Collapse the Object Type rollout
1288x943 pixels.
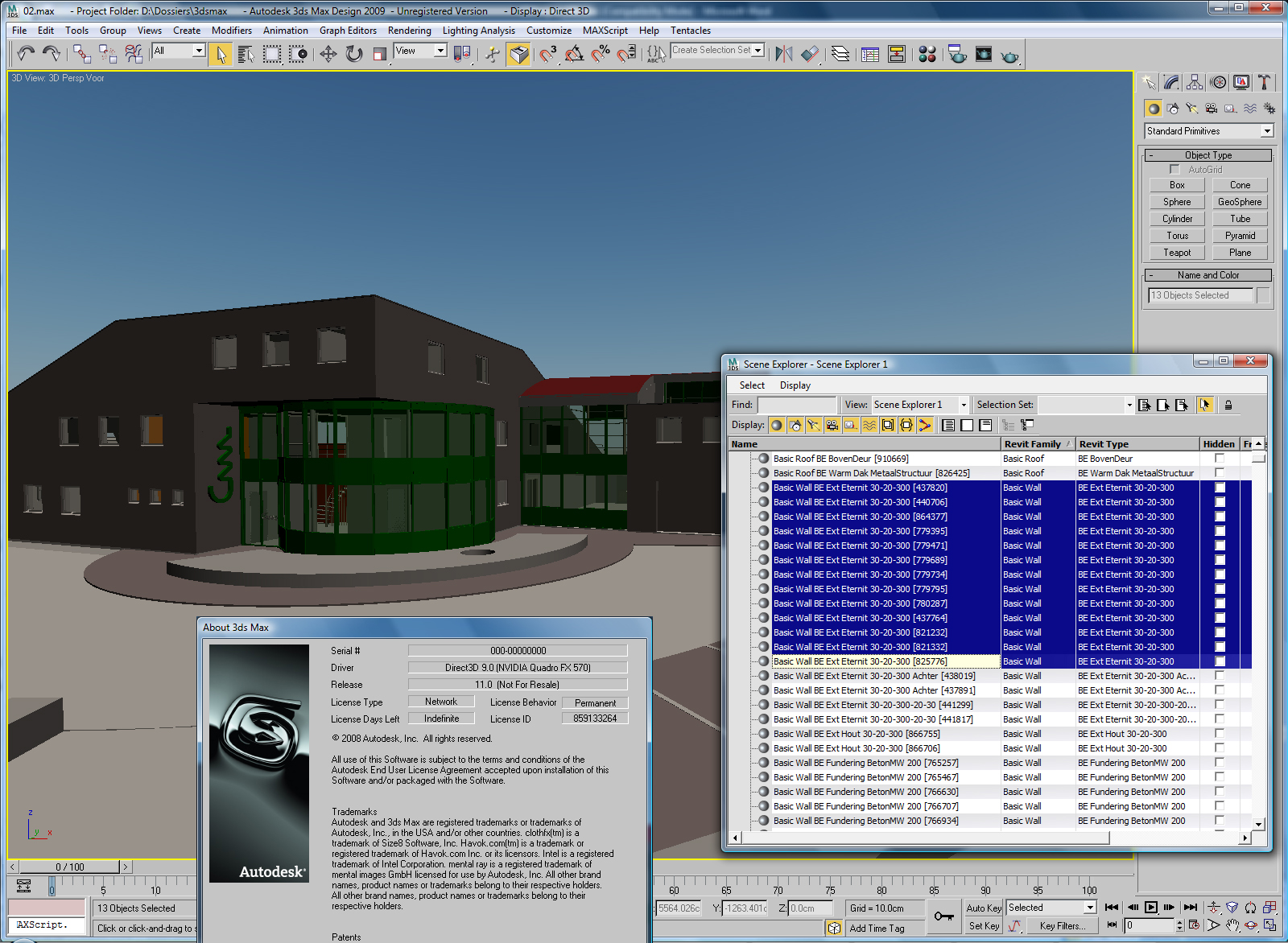pyautogui.click(x=1207, y=155)
